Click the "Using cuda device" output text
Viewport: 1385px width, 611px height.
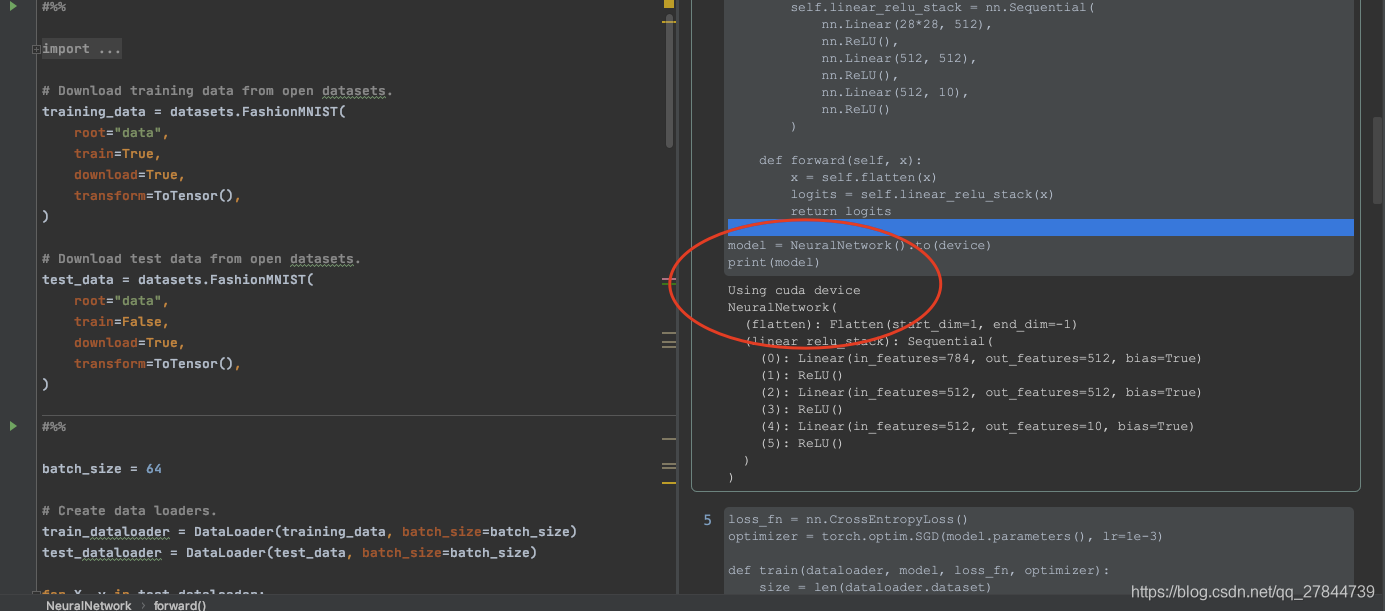[x=792, y=290]
